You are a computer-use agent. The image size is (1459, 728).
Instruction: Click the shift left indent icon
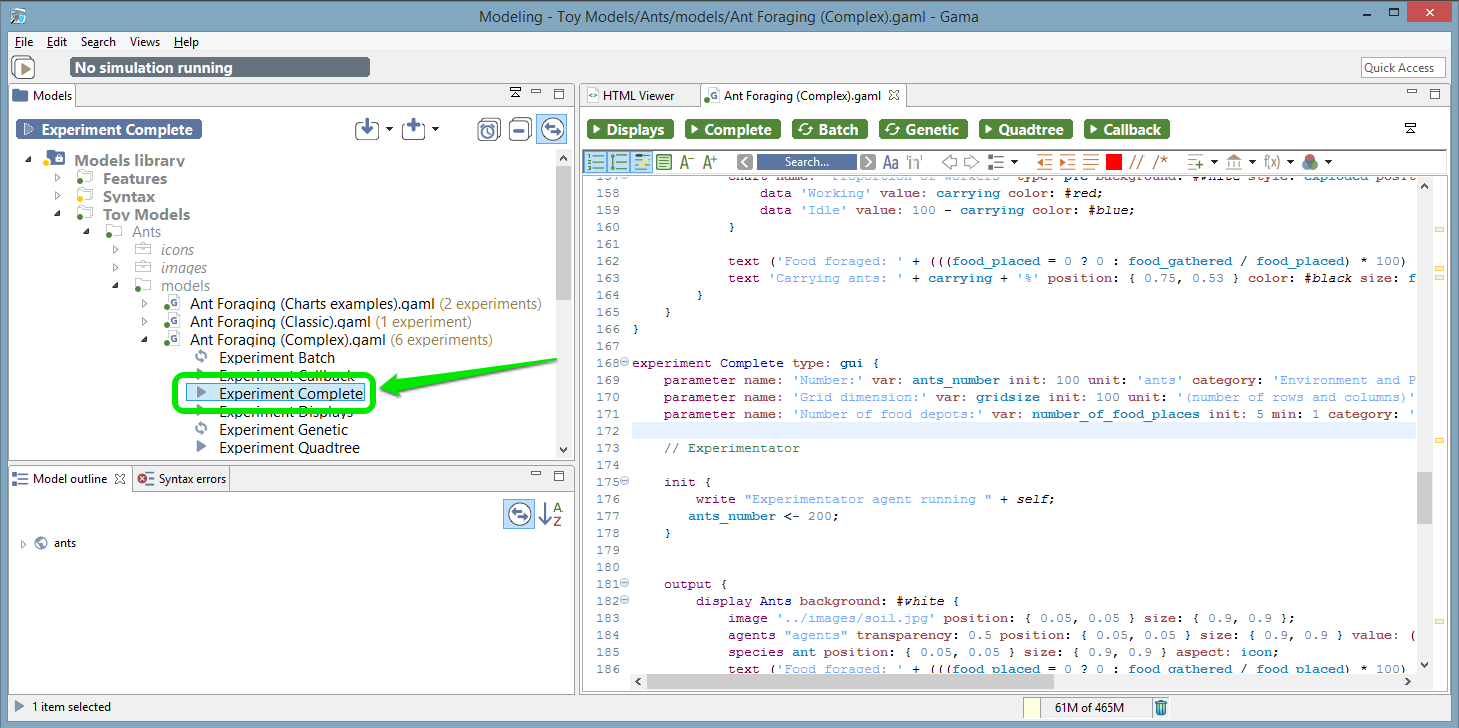coord(1045,162)
